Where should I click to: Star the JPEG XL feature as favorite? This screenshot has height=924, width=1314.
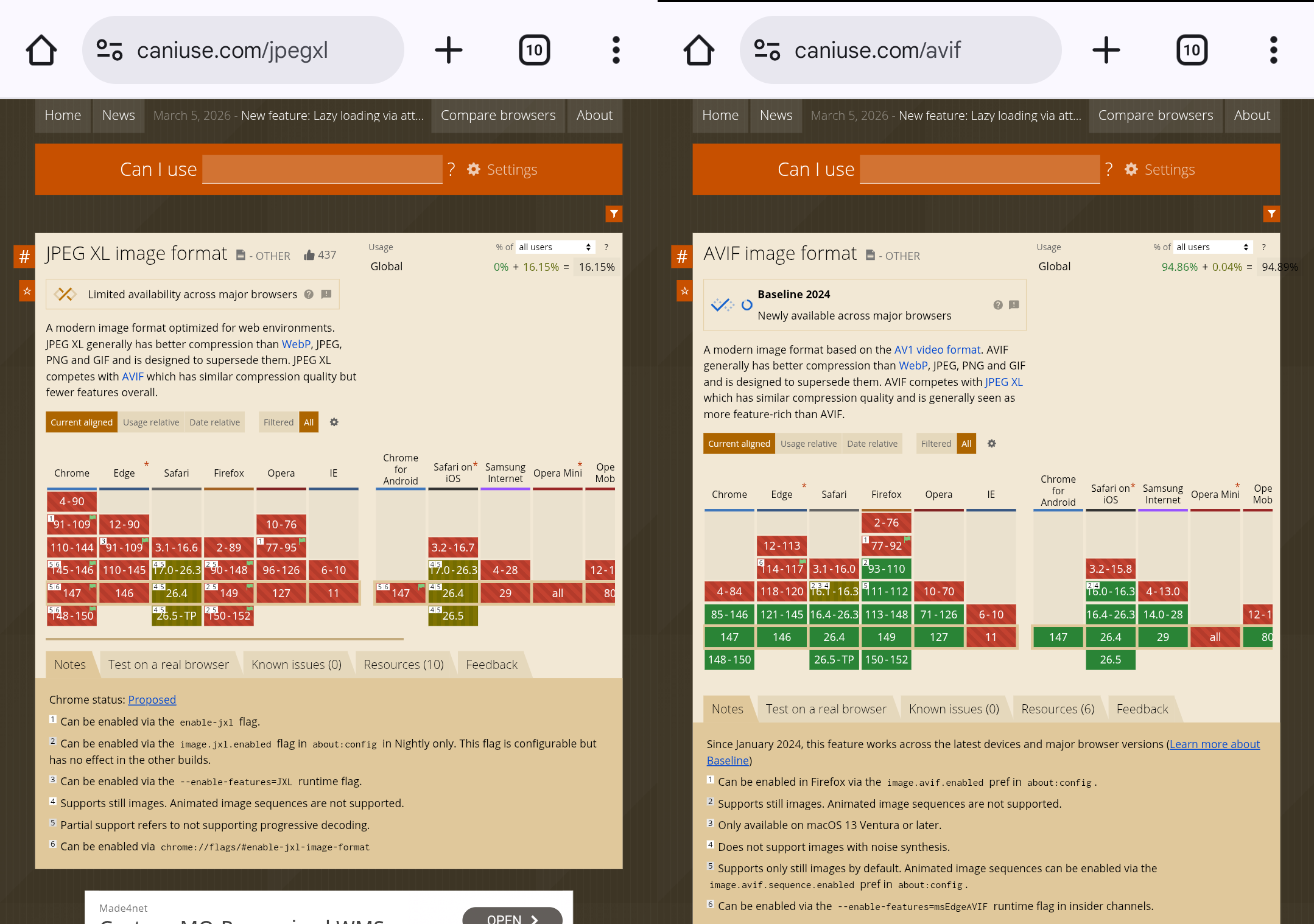click(27, 291)
